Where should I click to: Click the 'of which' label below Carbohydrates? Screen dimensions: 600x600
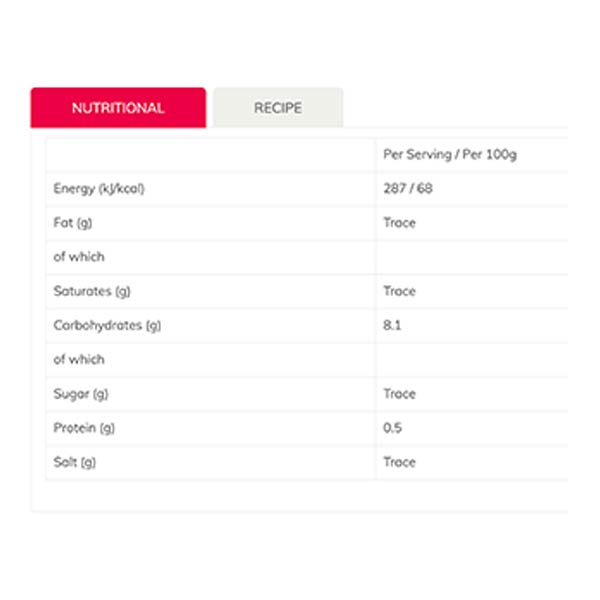click(79, 359)
